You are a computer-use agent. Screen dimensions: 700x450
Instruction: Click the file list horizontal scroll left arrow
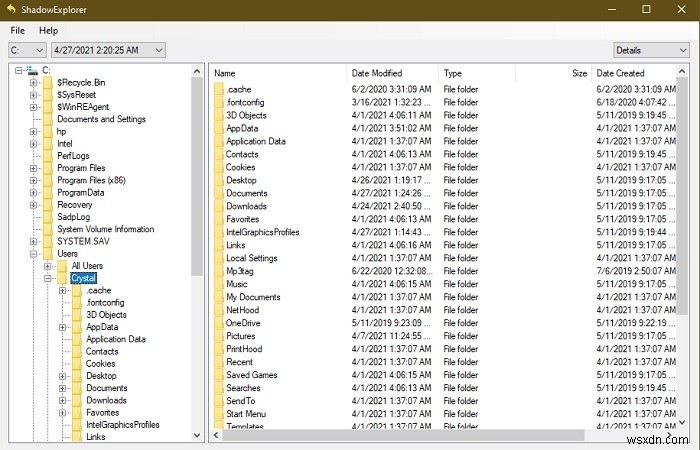216,435
